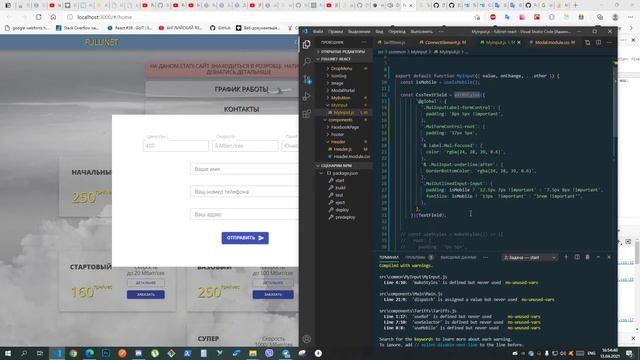Click the new terminal plus icon
This screenshot has height=360, width=640.
point(566,257)
